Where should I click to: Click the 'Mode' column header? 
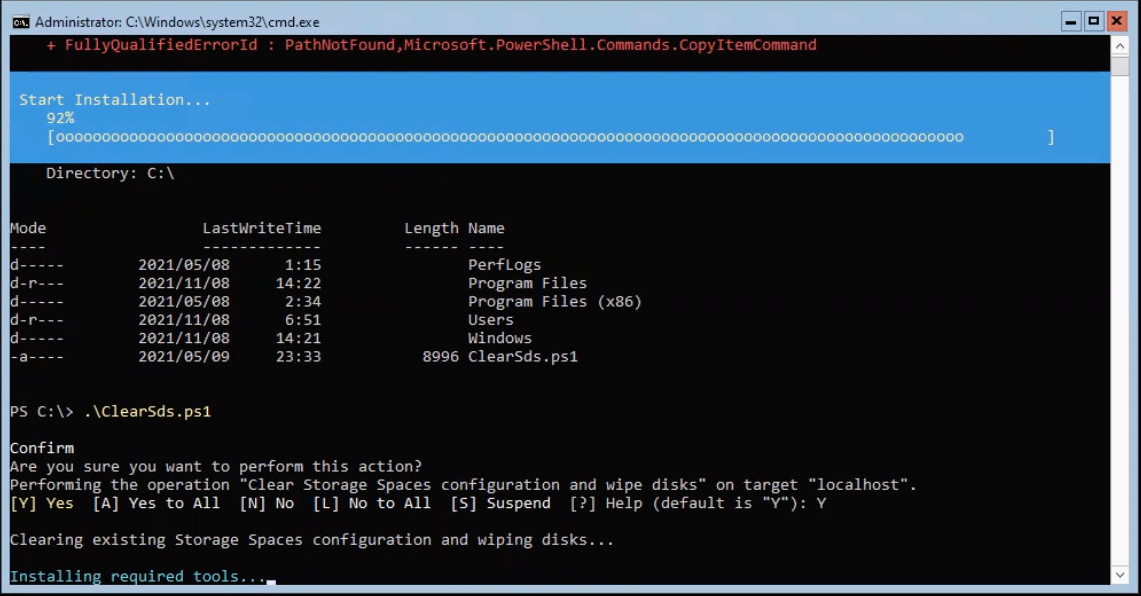coord(28,228)
